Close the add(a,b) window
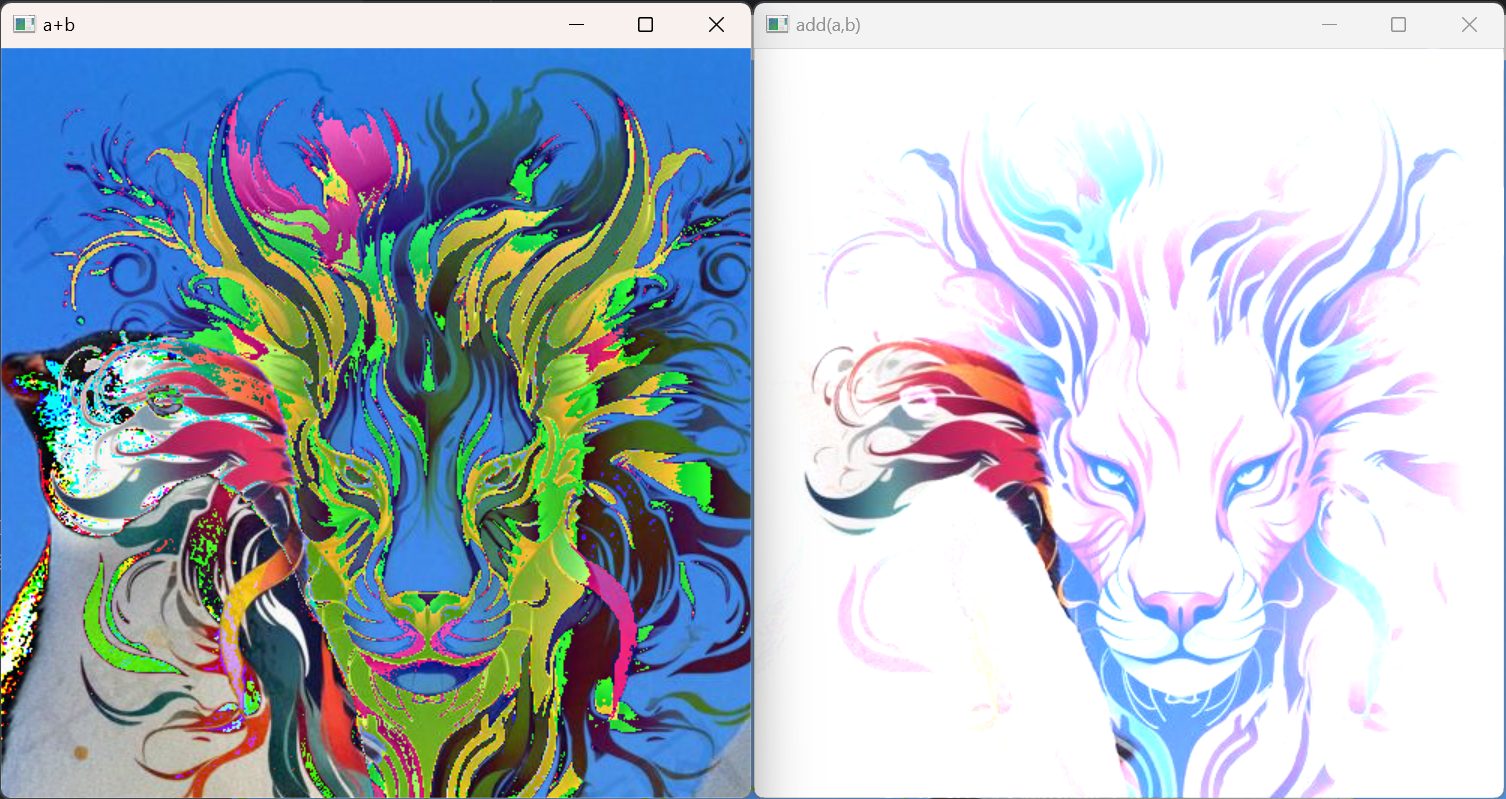Image resolution: width=1506 pixels, height=799 pixels. pyautogui.click(x=1469, y=24)
